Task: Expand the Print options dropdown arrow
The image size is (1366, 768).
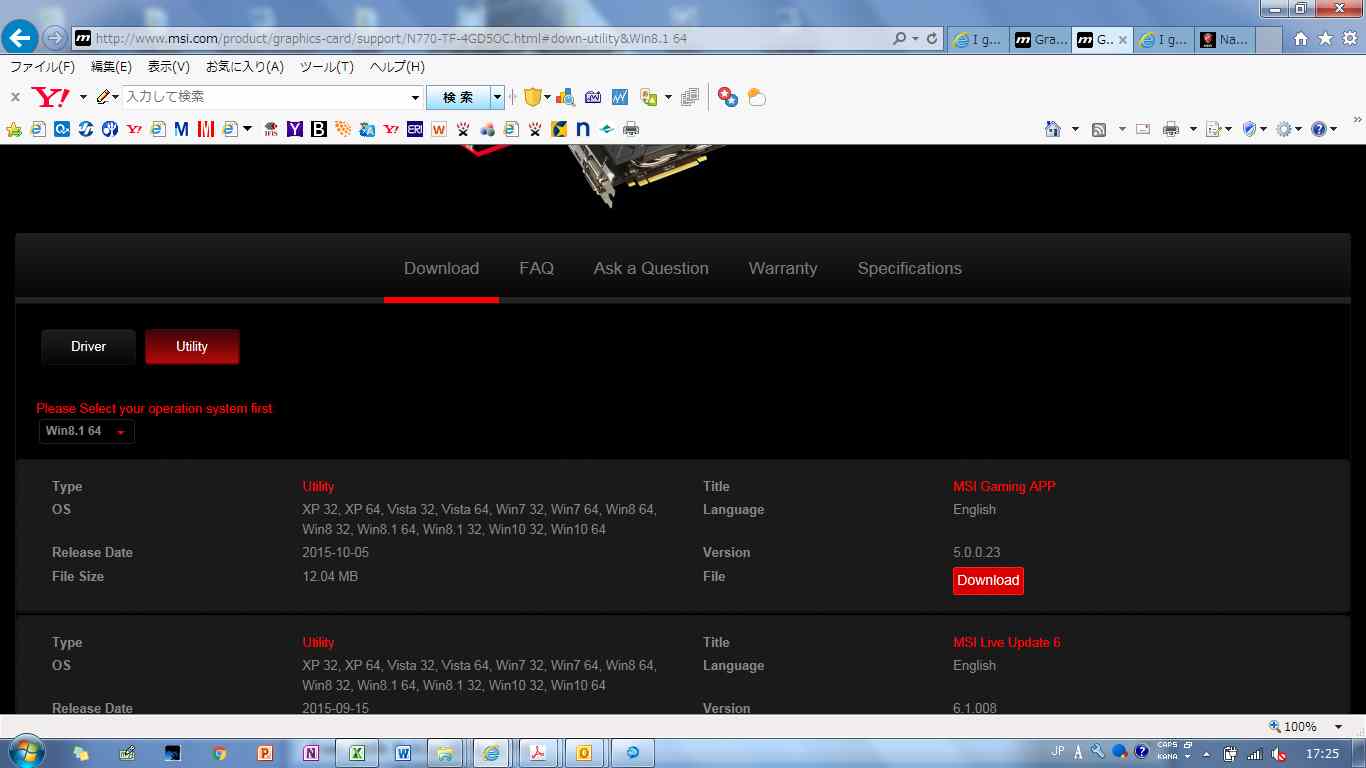Action: [1193, 129]
